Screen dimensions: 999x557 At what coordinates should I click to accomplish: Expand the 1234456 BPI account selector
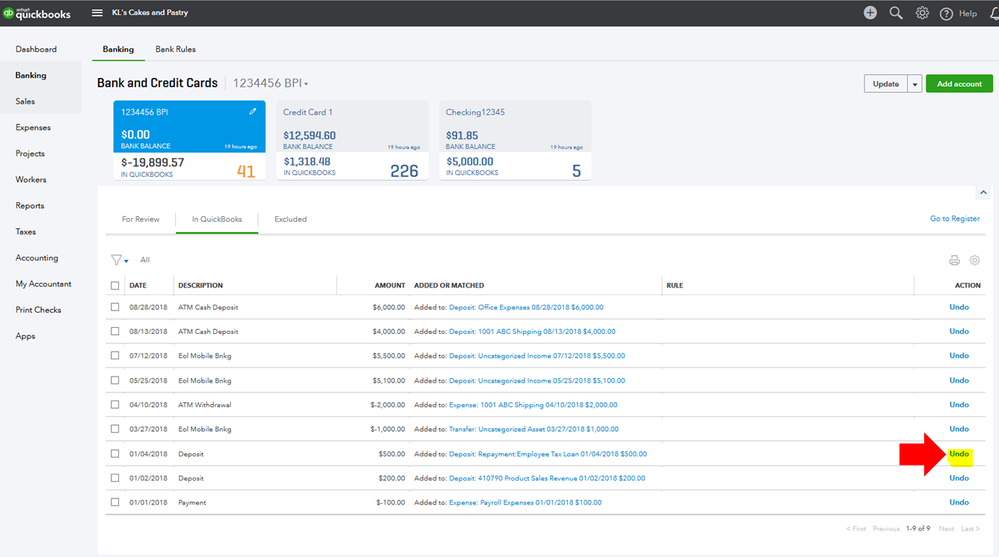click(x=271, y=84)
